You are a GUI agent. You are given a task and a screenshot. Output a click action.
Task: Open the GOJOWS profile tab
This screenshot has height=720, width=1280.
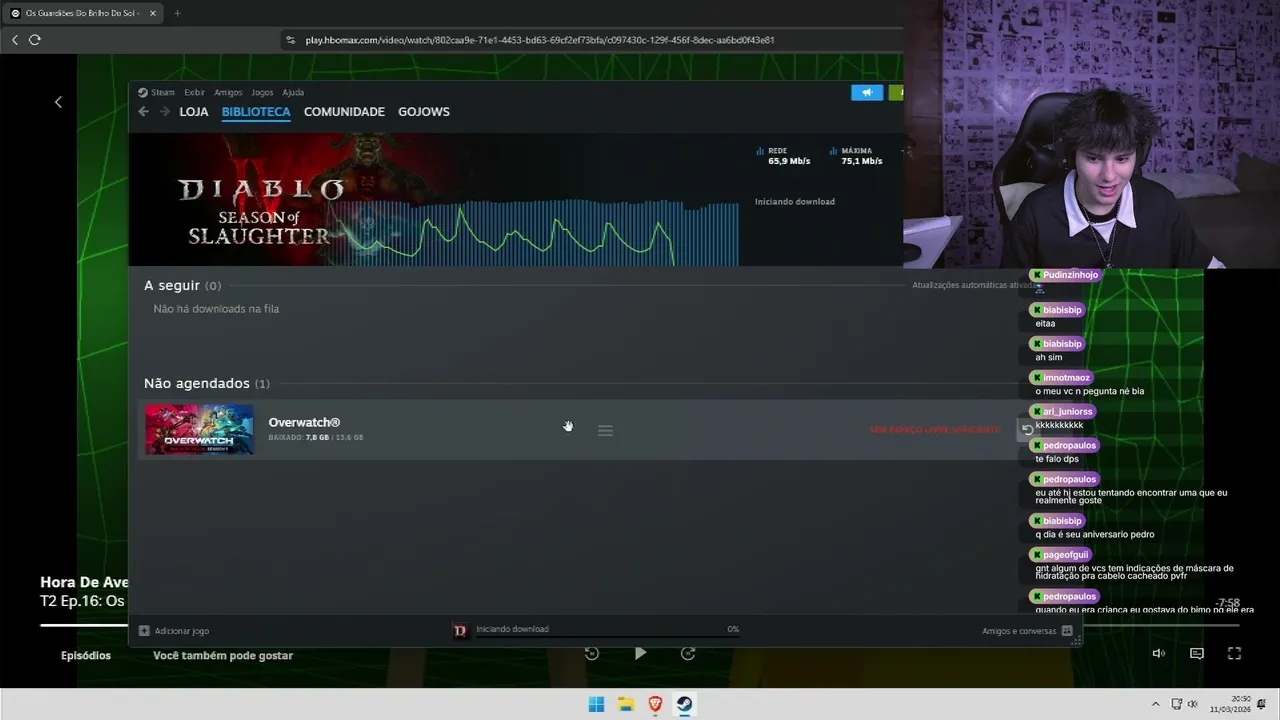pyautogui.click(x=424, y=112)
